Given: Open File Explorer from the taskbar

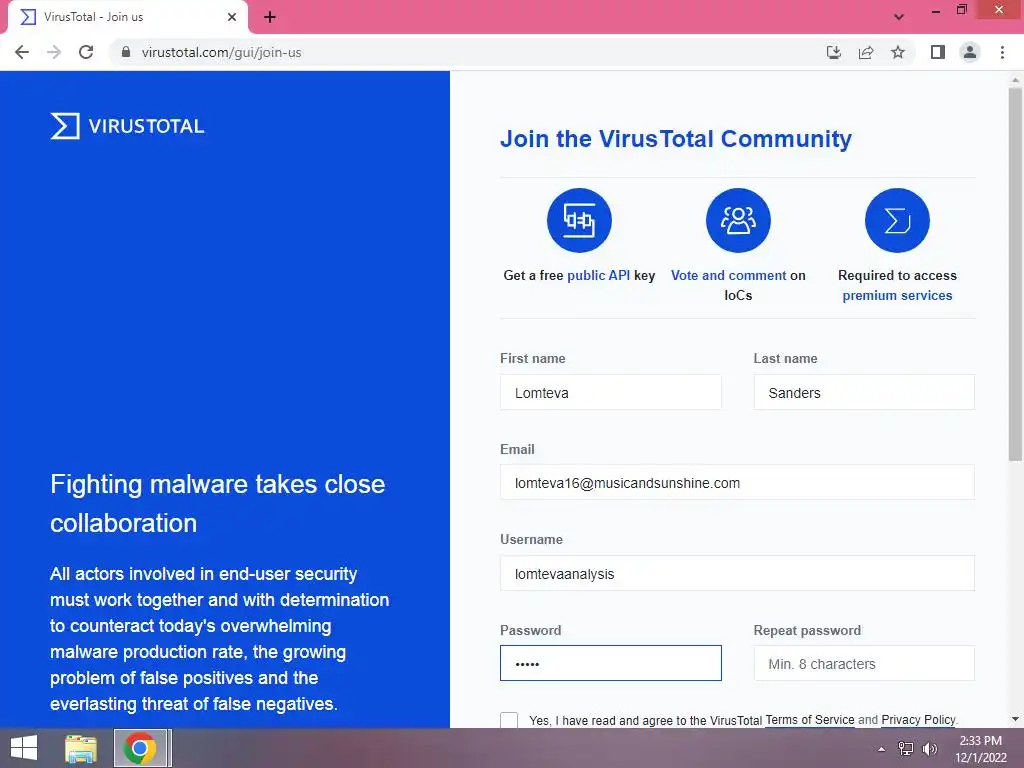Looking at the screenshot, I should (x=81, y=748).
